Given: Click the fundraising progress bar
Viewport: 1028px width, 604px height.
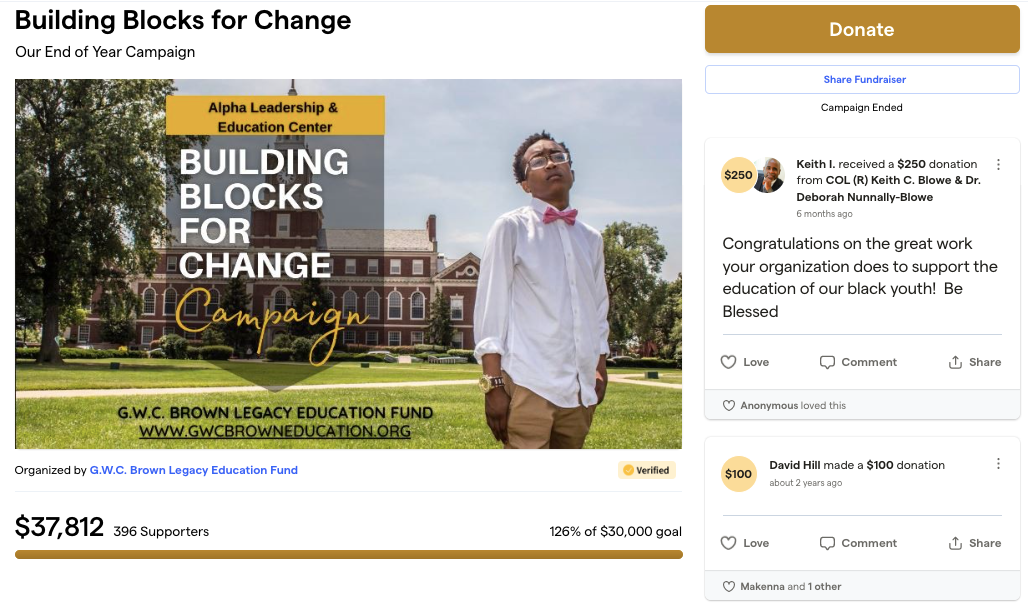Looking at the screenshot, I should pyautogui.click(x=348, y=554).
